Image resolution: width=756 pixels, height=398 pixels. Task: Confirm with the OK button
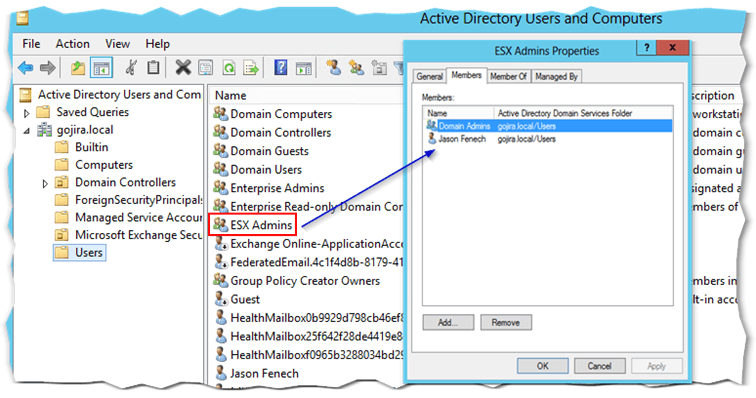[x=542, y=366]
